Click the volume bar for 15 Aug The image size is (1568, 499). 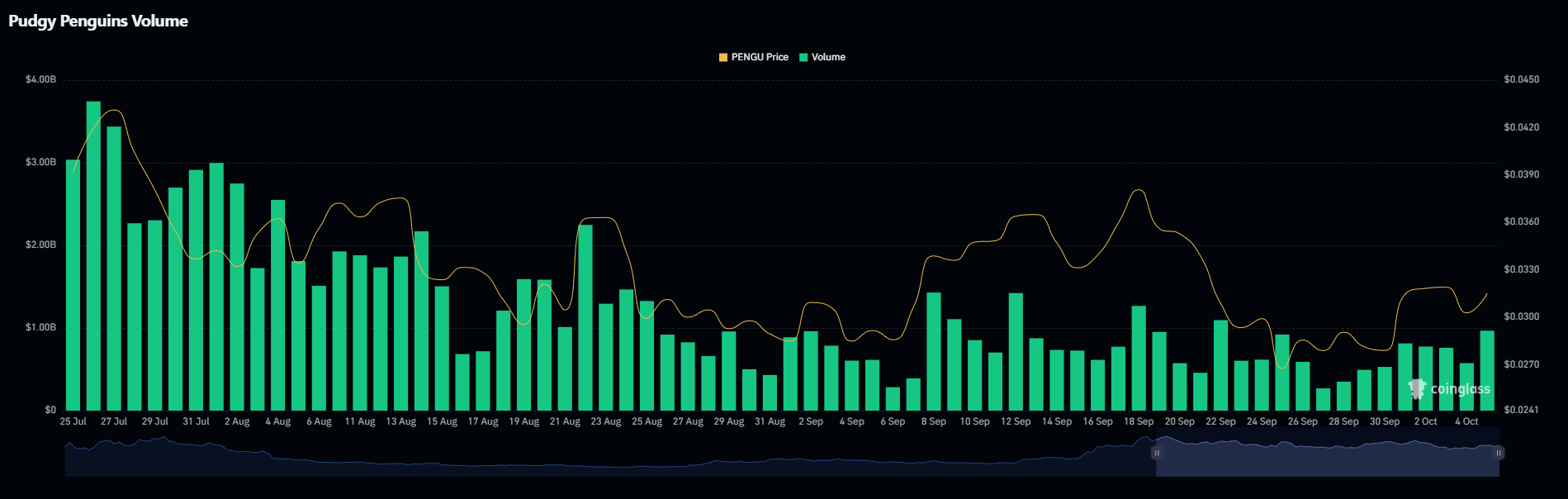pos(442,348)
